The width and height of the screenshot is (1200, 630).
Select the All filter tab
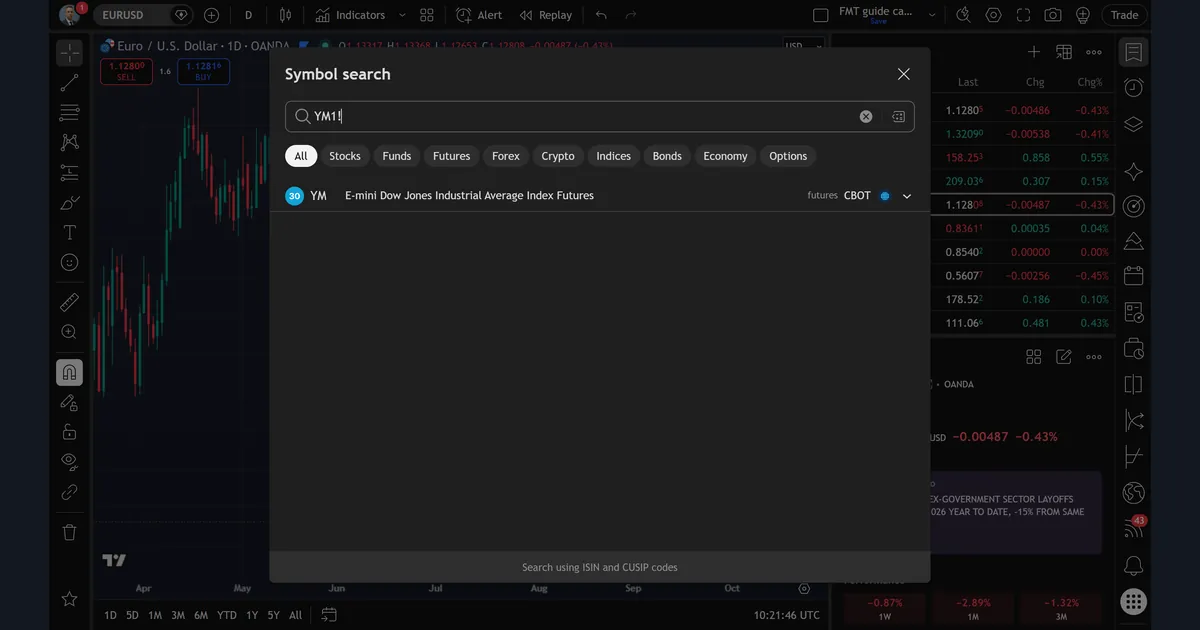point(301,156)
